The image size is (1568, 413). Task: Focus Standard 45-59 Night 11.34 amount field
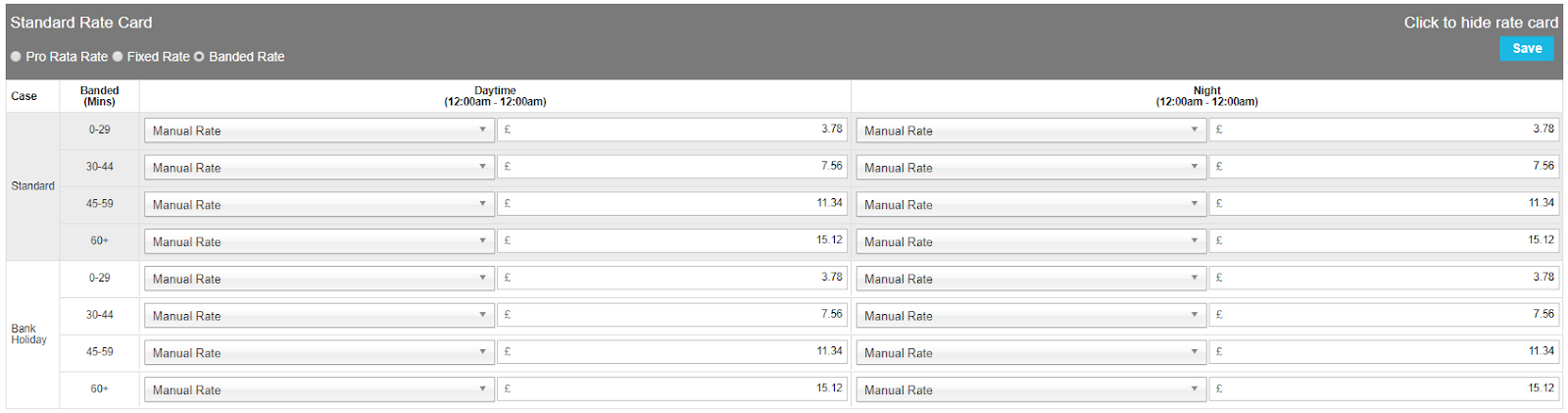tap(1384, 204)
